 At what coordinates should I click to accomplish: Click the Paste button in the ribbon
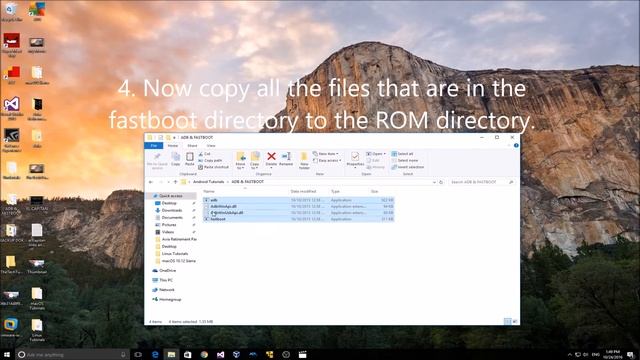pyautogui.click(x=190, y=159)
